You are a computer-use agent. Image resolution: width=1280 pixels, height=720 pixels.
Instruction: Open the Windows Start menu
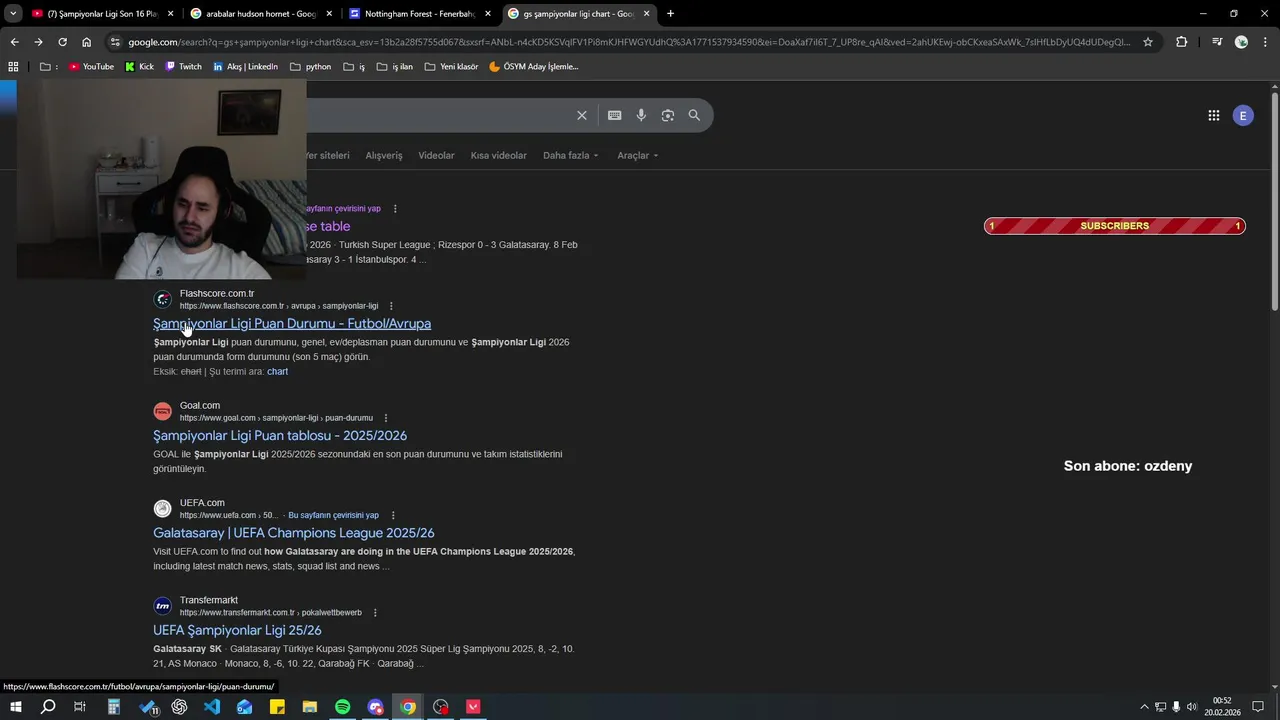[x=15, y=707]
